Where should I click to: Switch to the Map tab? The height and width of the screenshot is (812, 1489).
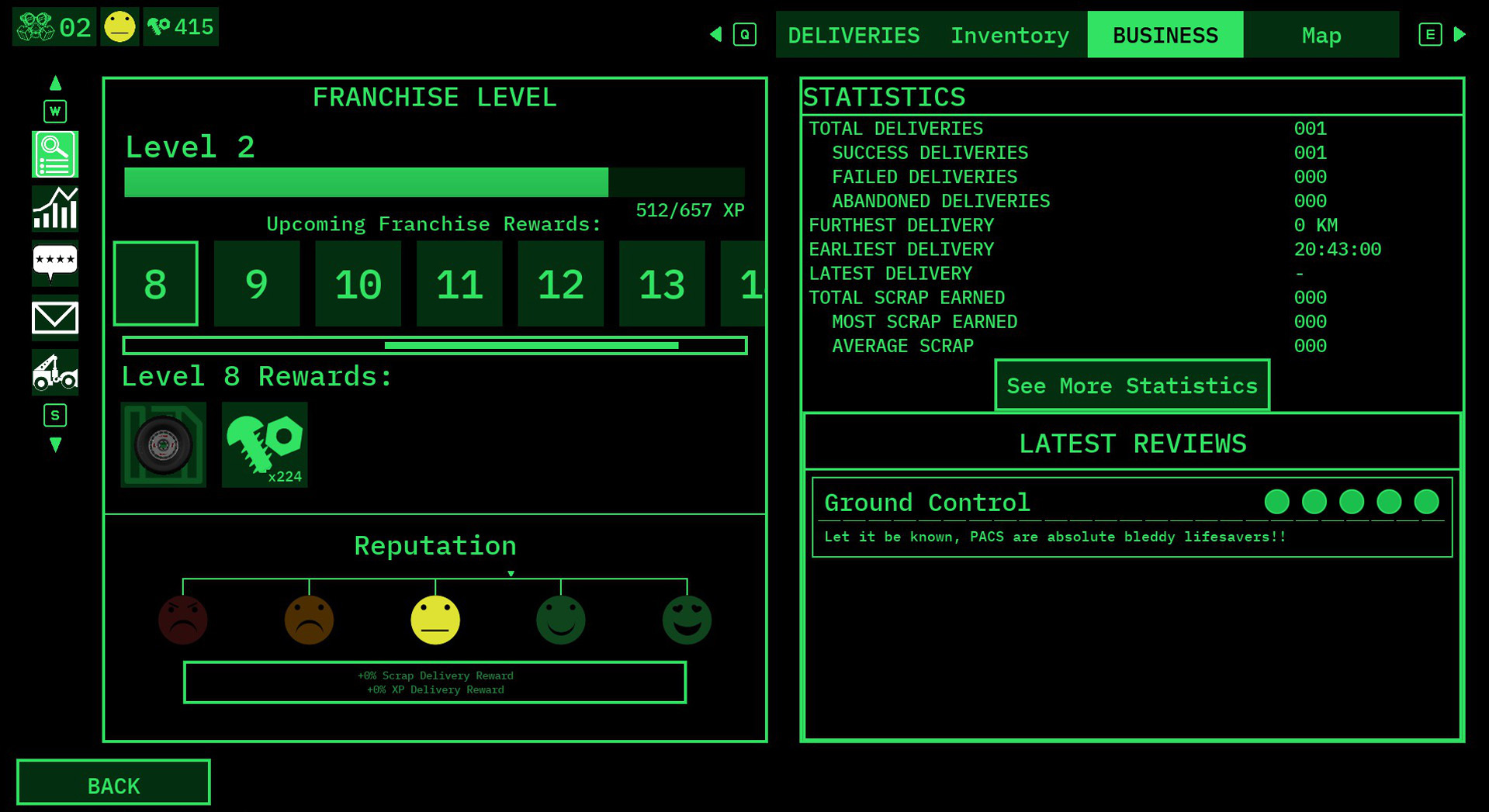(1321, 35)
